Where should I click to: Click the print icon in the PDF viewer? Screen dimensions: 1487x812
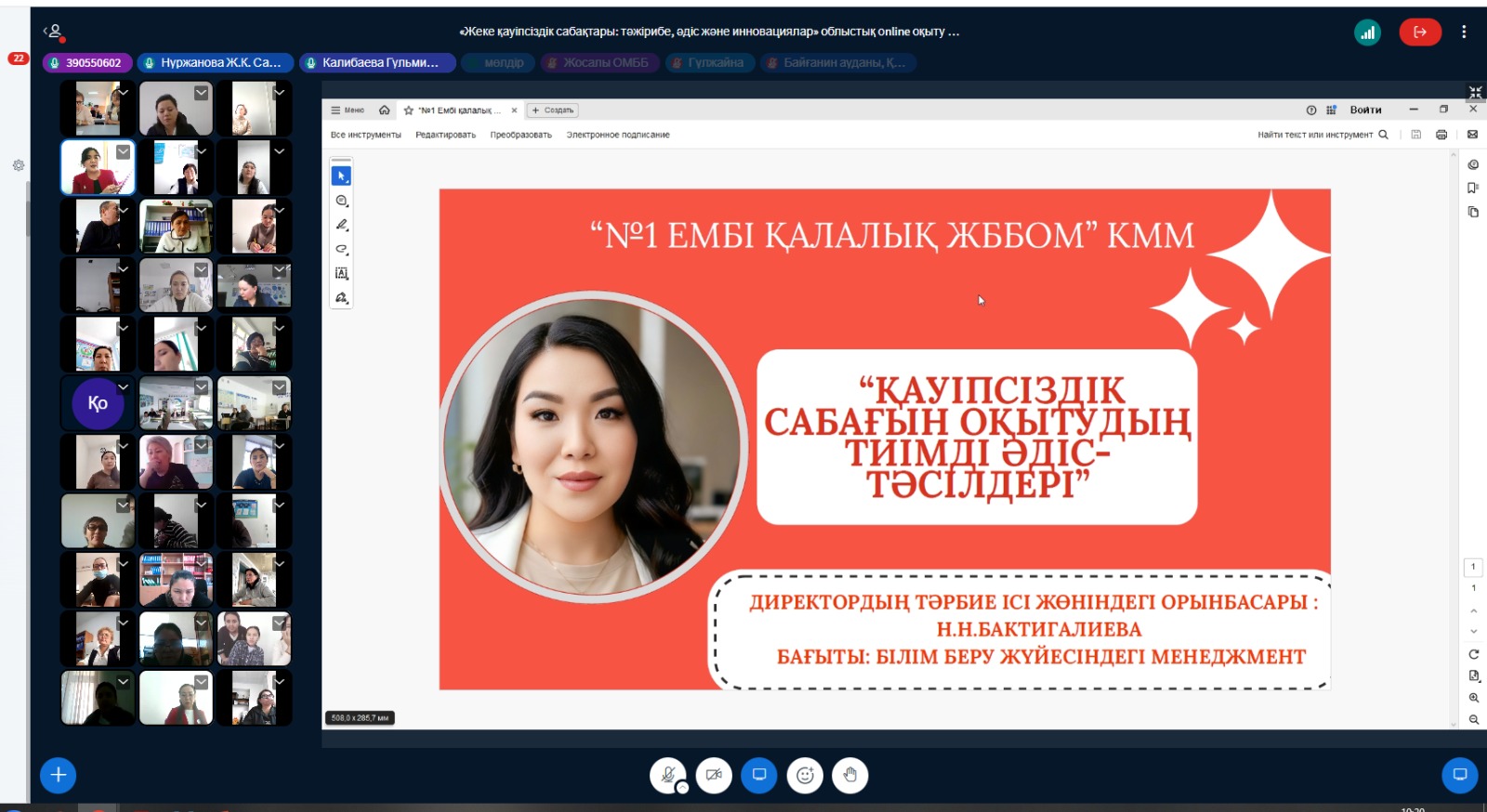tap(1441, 135)
